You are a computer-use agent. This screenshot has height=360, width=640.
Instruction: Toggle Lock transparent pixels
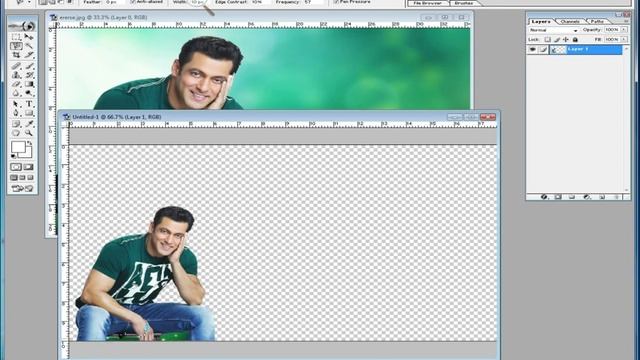click(x=548, y=40)
